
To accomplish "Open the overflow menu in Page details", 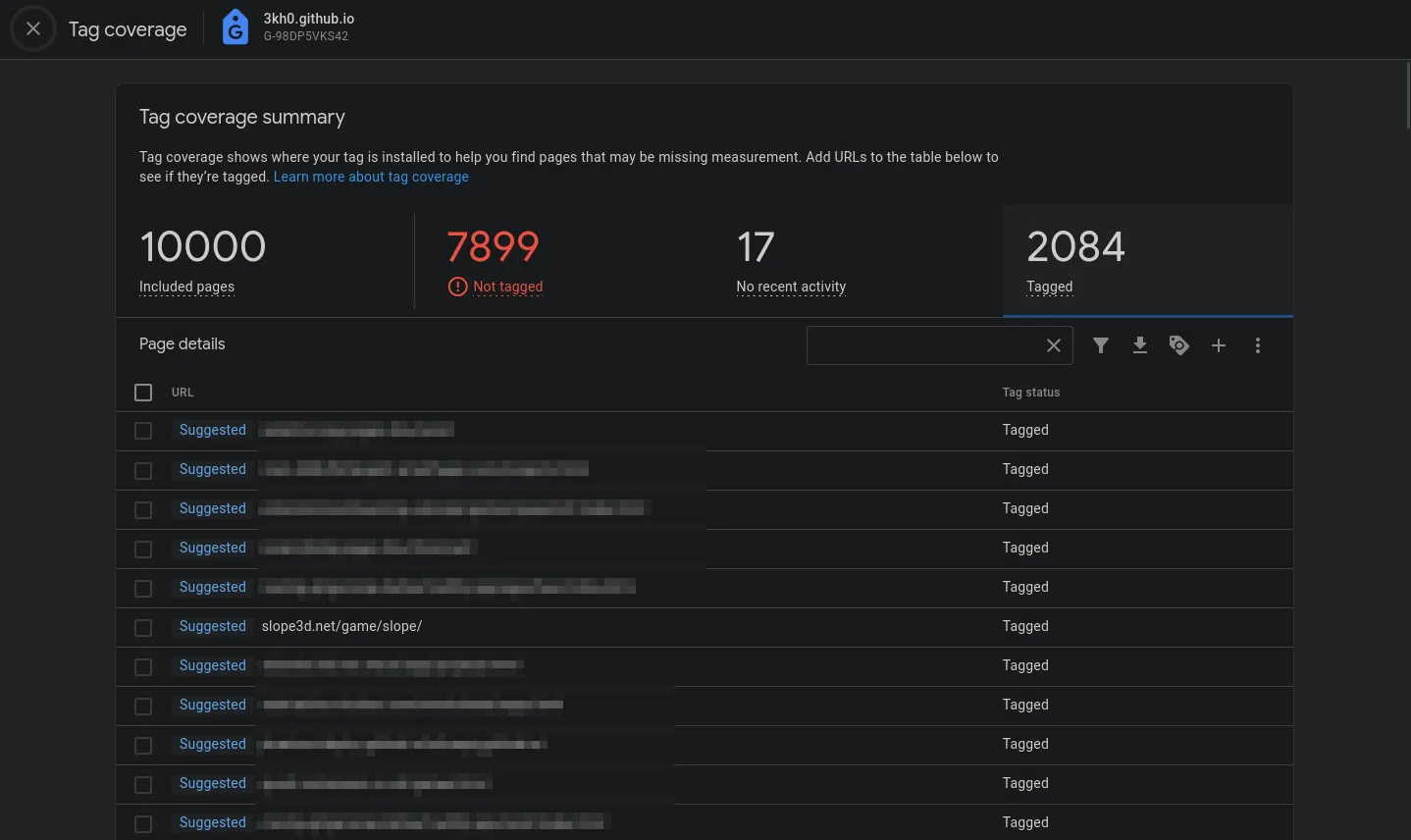I will pyautogui.click(x=1258, y=345).
